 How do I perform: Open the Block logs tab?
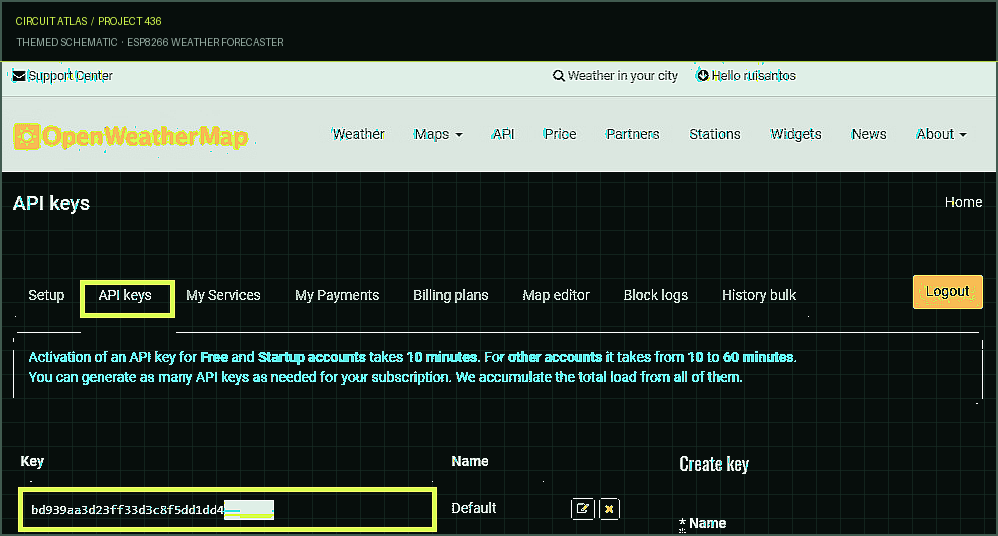pyautogui.click(x=656, y=295)
